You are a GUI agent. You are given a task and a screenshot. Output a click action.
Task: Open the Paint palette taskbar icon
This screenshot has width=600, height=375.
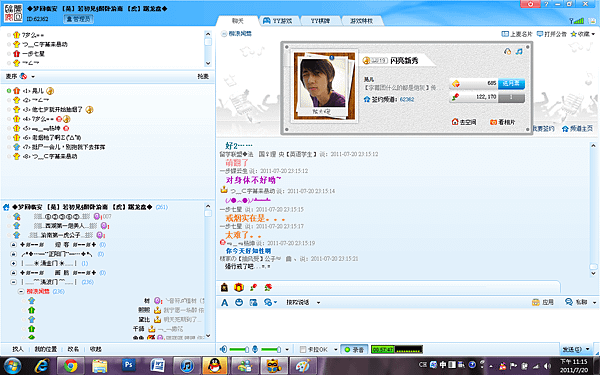pos(303,365)
